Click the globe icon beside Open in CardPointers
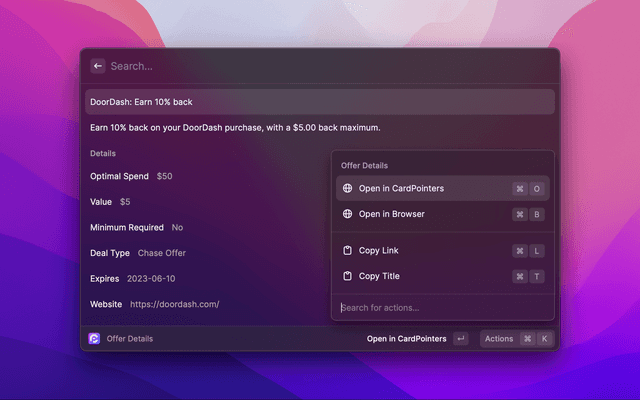The width and height of the screenshot is (640, 400). point(347,188)
